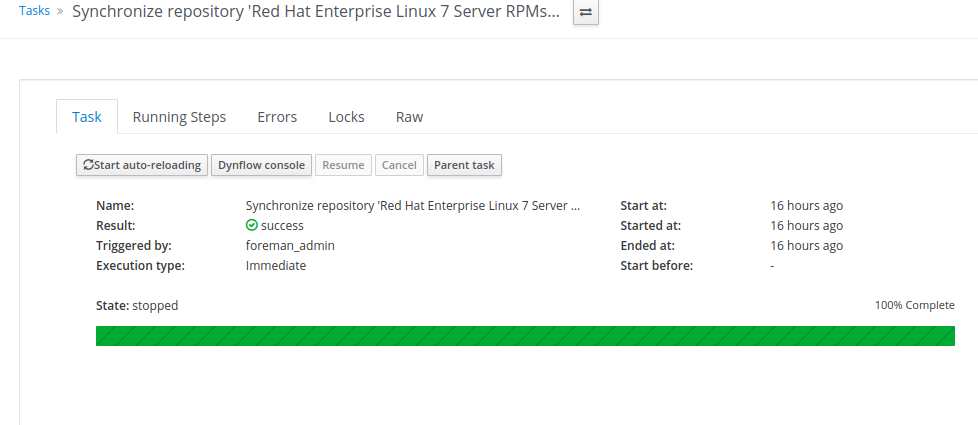978x425 pixels.
Task: Click the page title 'Synchronize repository' heading
Action: point(316,12)
